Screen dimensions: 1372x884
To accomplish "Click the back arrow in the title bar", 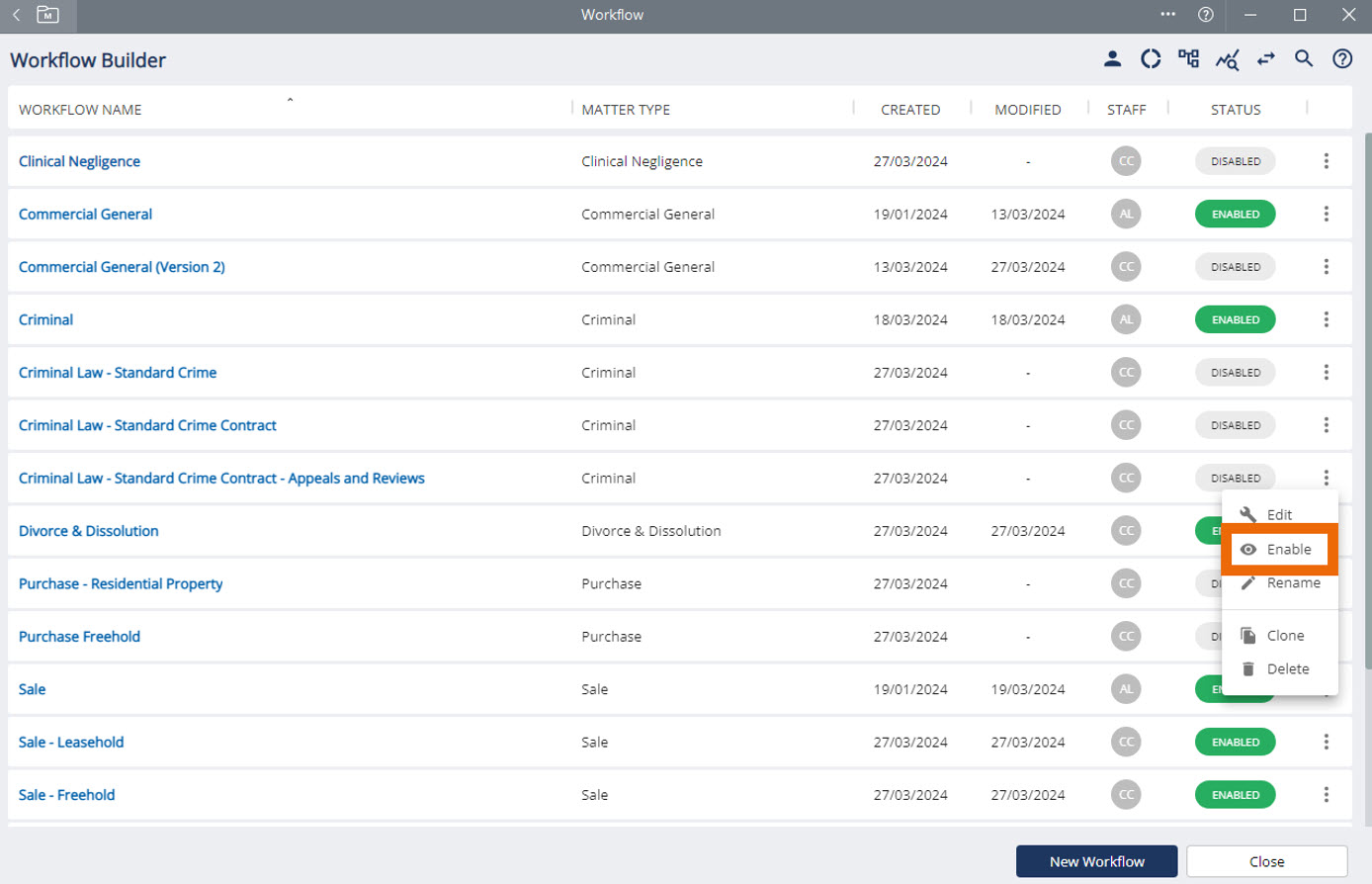I will (17, 15).
